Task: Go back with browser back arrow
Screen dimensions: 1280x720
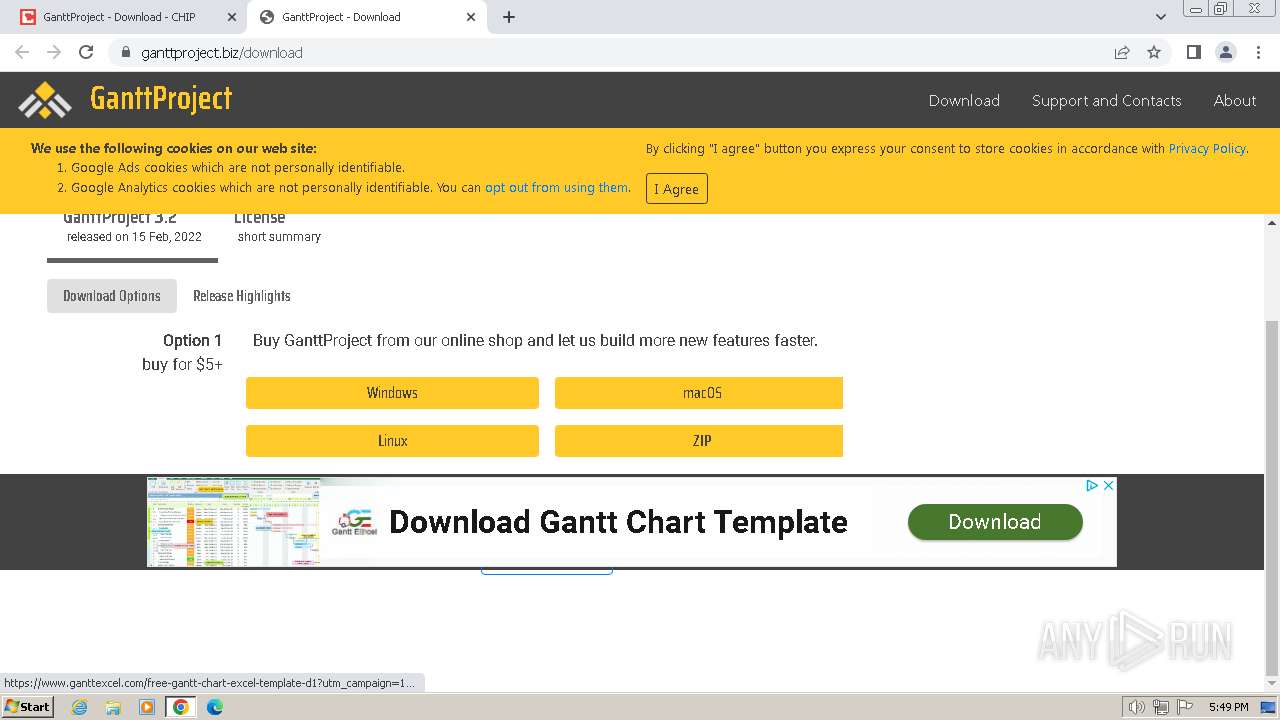Action: click(22, 52)
